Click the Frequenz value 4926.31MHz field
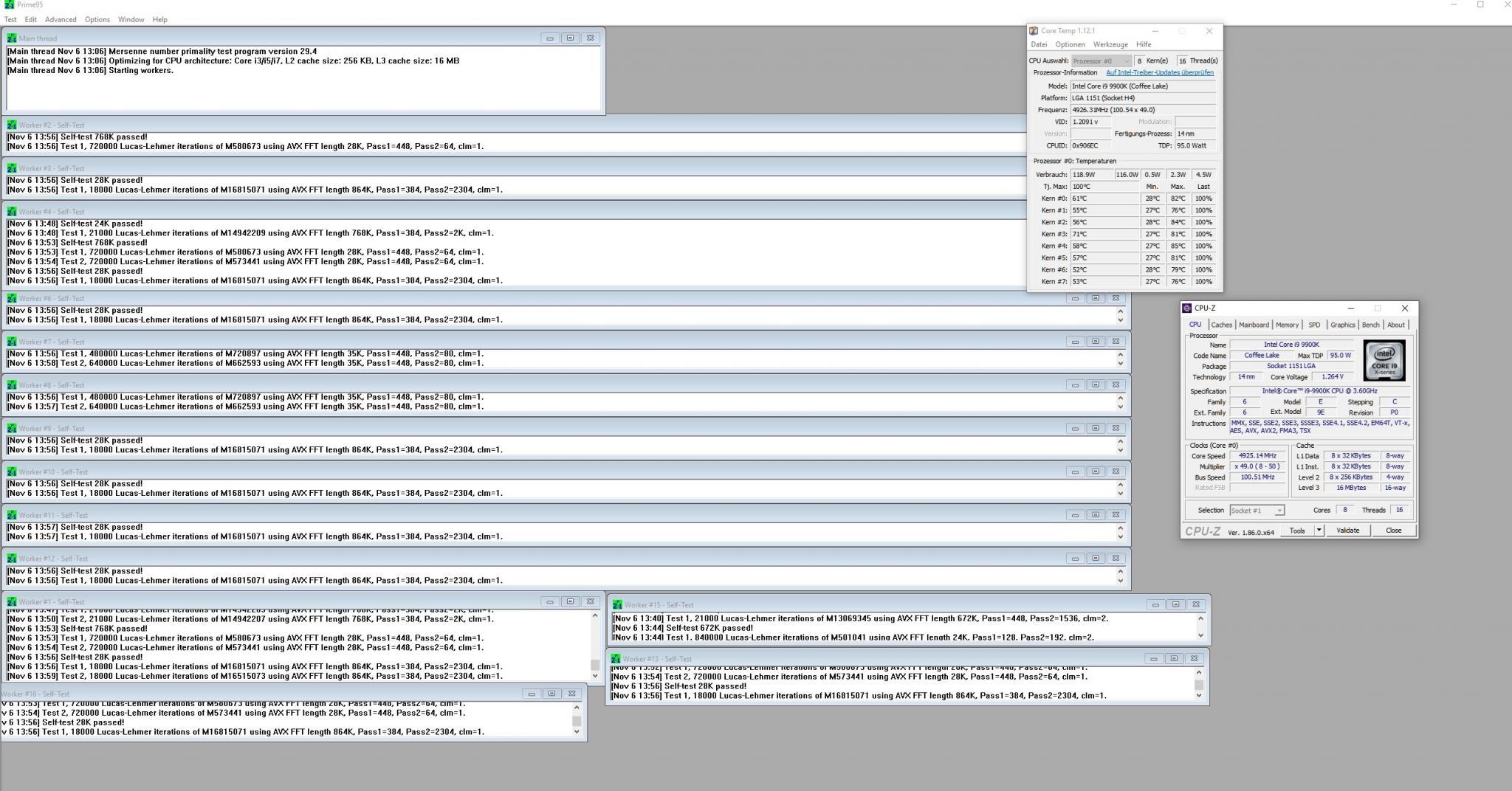This screenshot has height=791, width=1512. tap(1143, 110)
